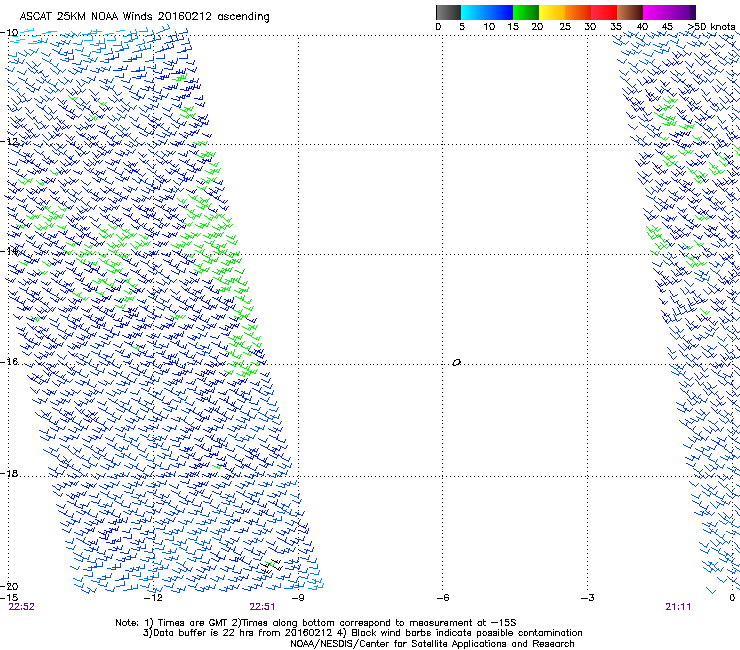
Task: Click the '0' longitude label at bottom right
Action: 732,598
